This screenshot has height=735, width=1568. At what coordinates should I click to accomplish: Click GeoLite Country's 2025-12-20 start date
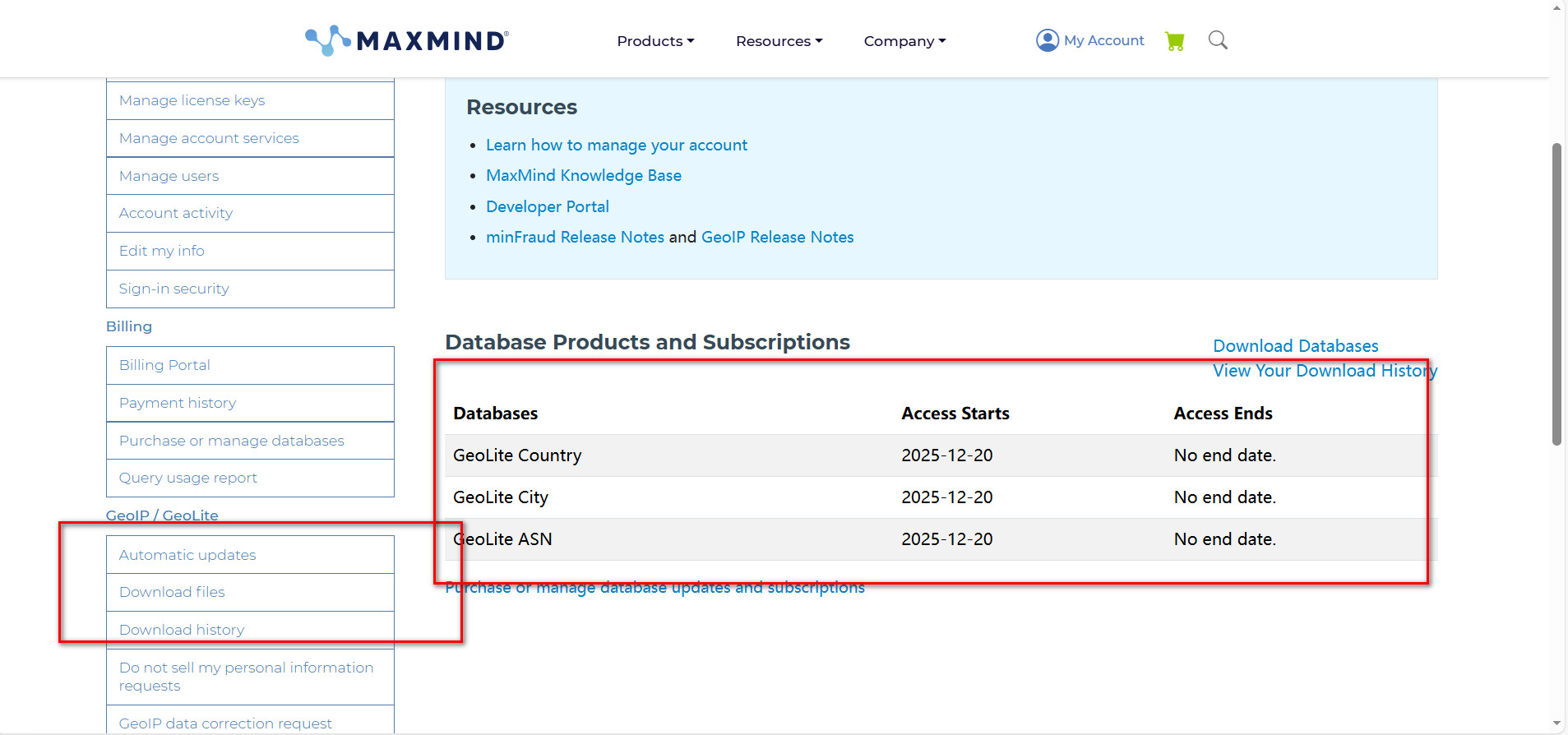(x=947, y=455)
